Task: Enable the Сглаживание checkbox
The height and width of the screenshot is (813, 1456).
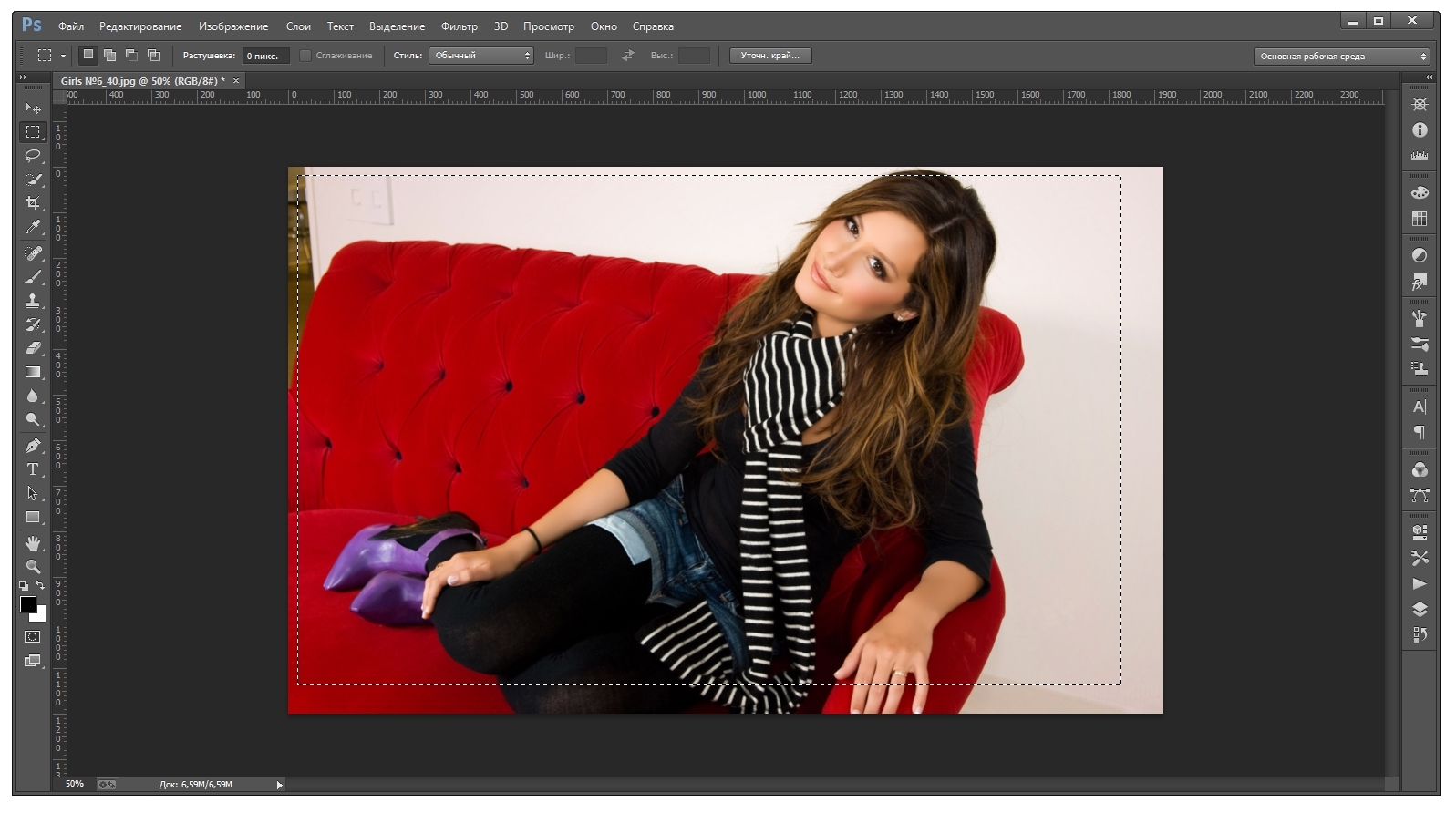Action: coord(305,56)
